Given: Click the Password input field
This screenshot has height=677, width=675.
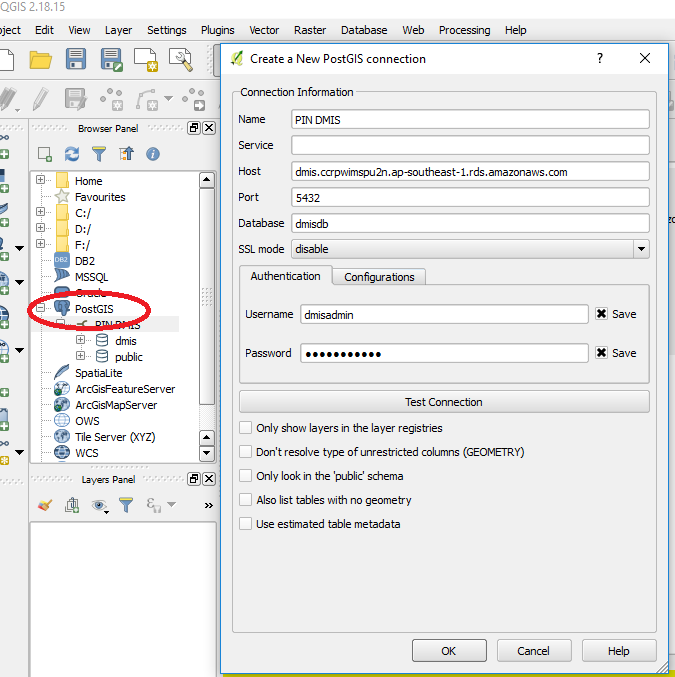Looking at the screenshot, I should 444,353.
